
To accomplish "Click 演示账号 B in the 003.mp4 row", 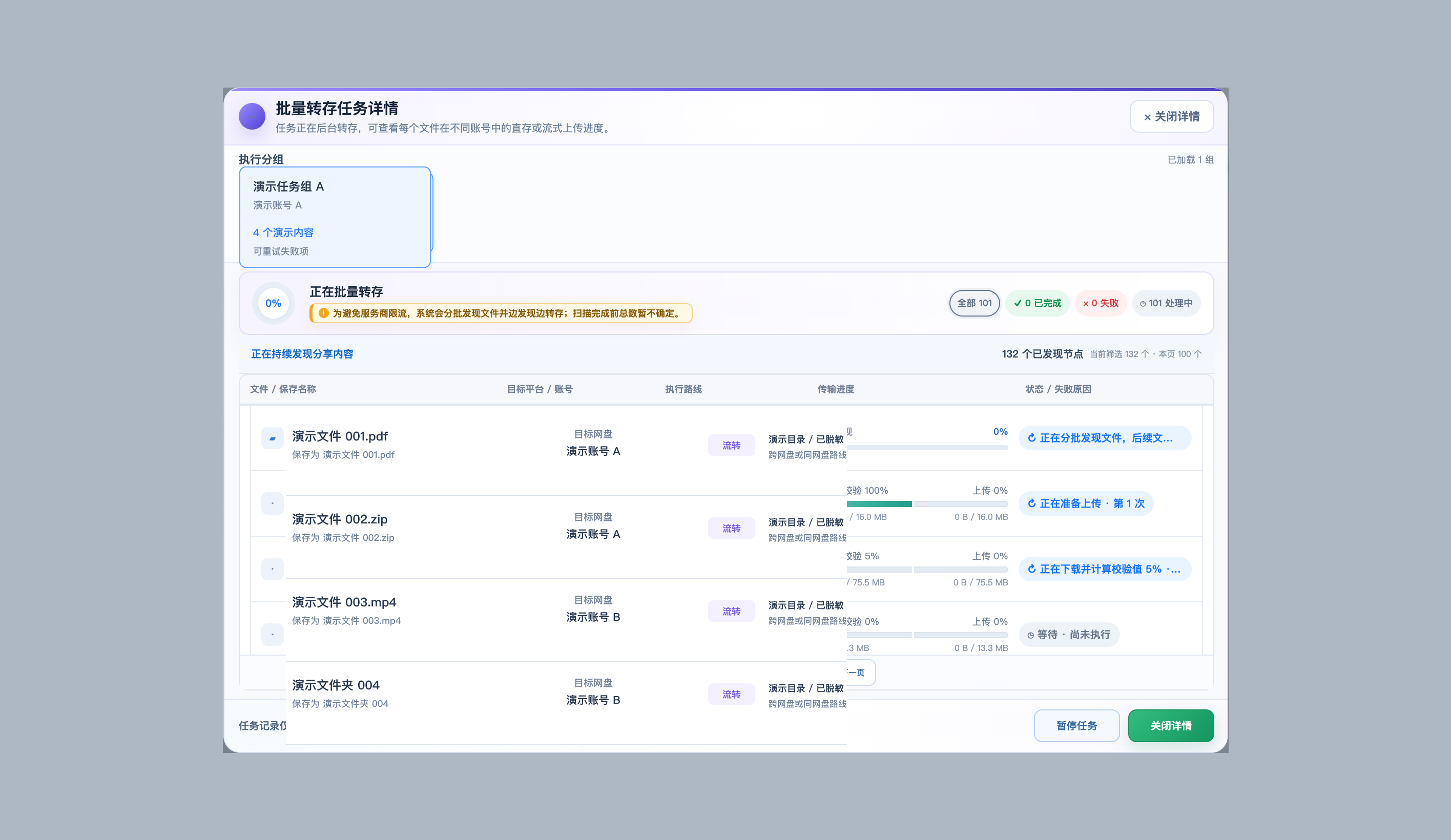I will [593, 617].
